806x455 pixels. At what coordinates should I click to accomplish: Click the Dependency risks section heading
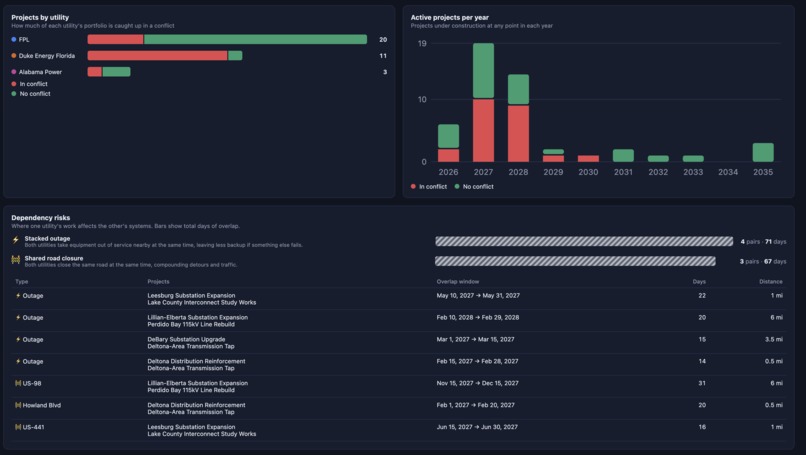click(x=41, y=218)
